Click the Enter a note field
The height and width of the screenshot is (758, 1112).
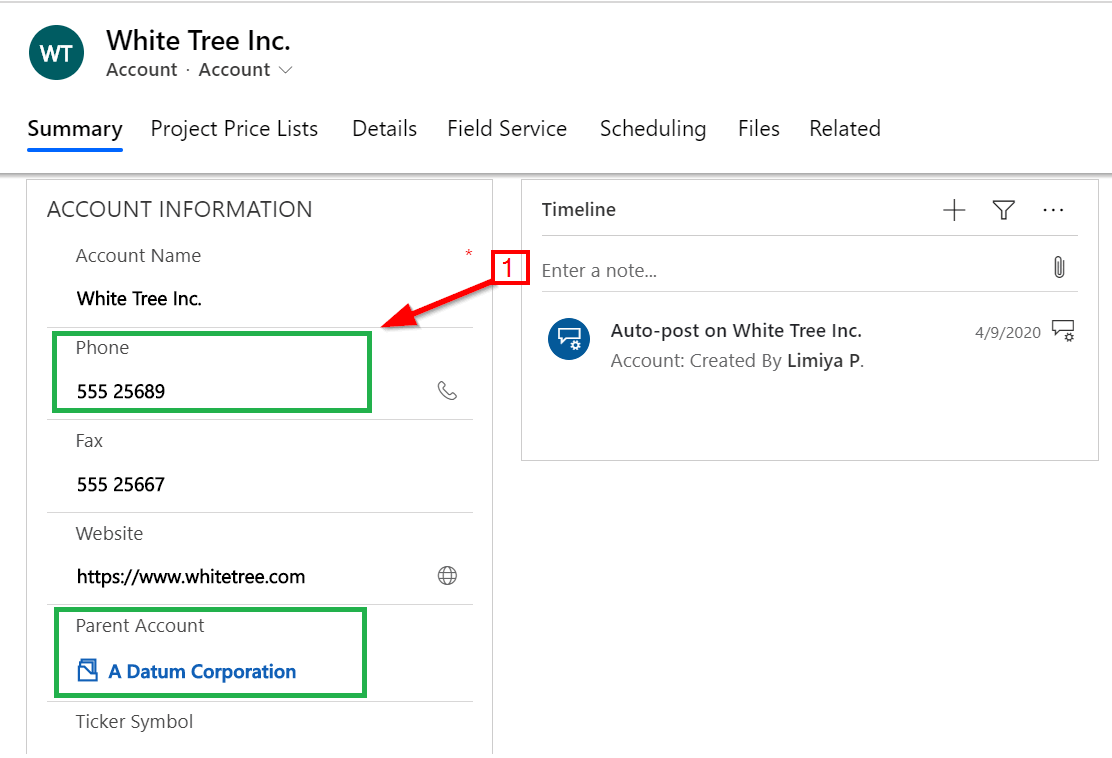pyautogui.click(x=780, y=271)
